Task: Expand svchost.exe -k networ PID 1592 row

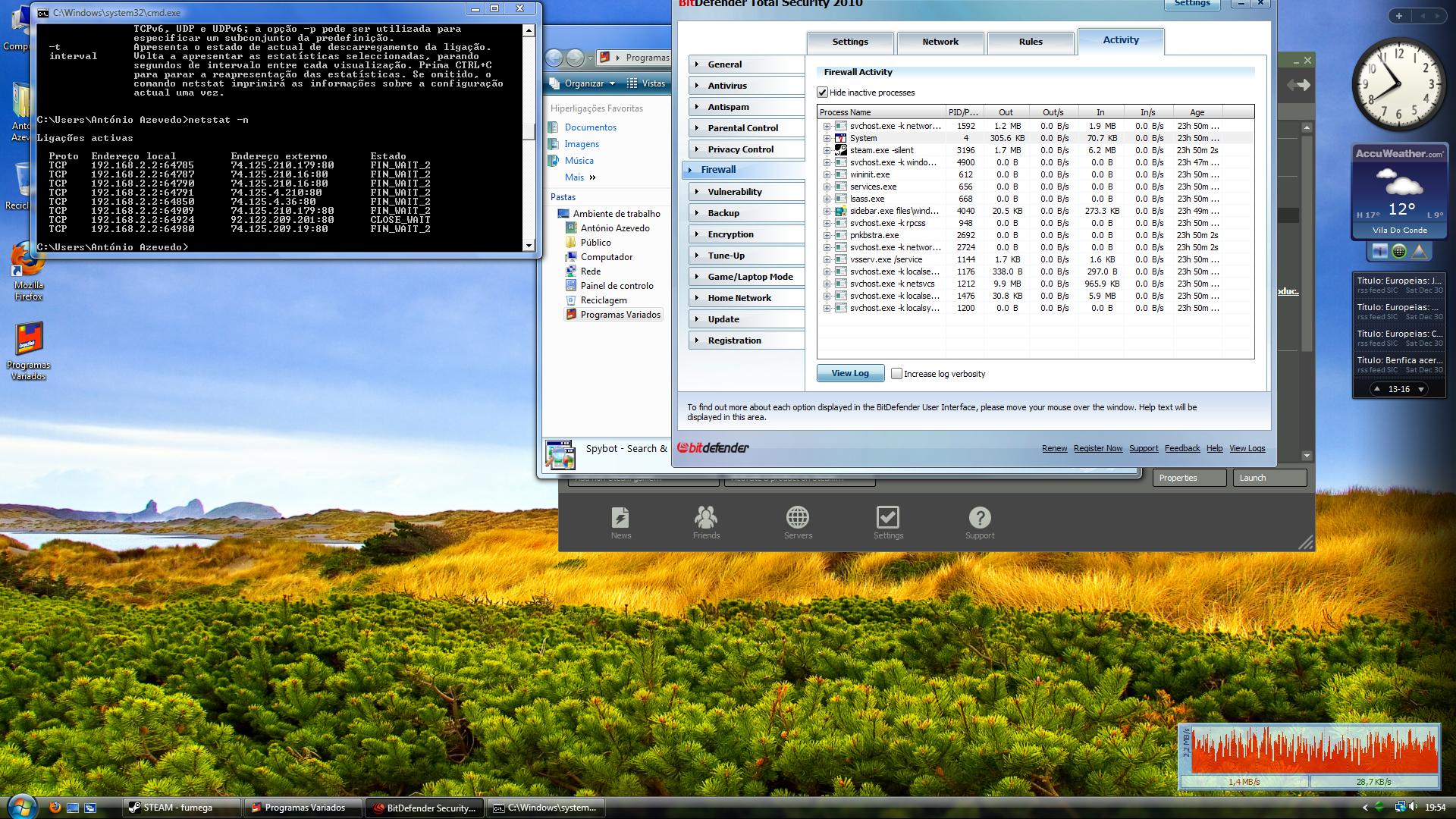Action: (x=827, y=126)
